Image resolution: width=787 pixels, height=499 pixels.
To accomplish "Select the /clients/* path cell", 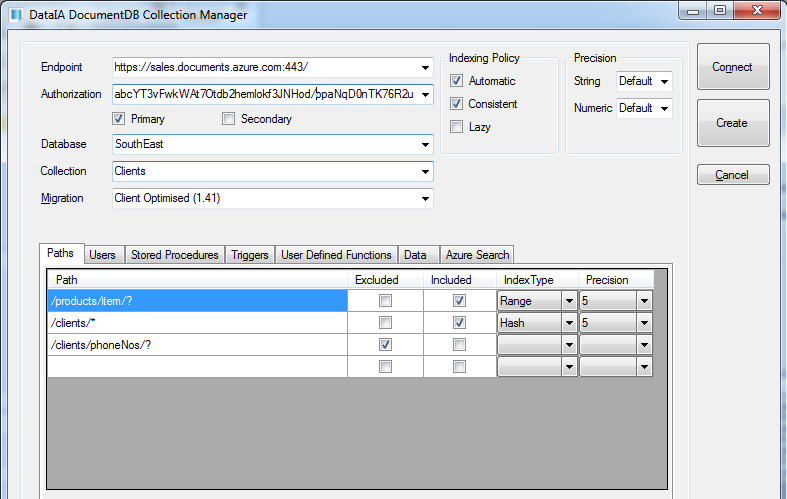I will tap(197, 323).
